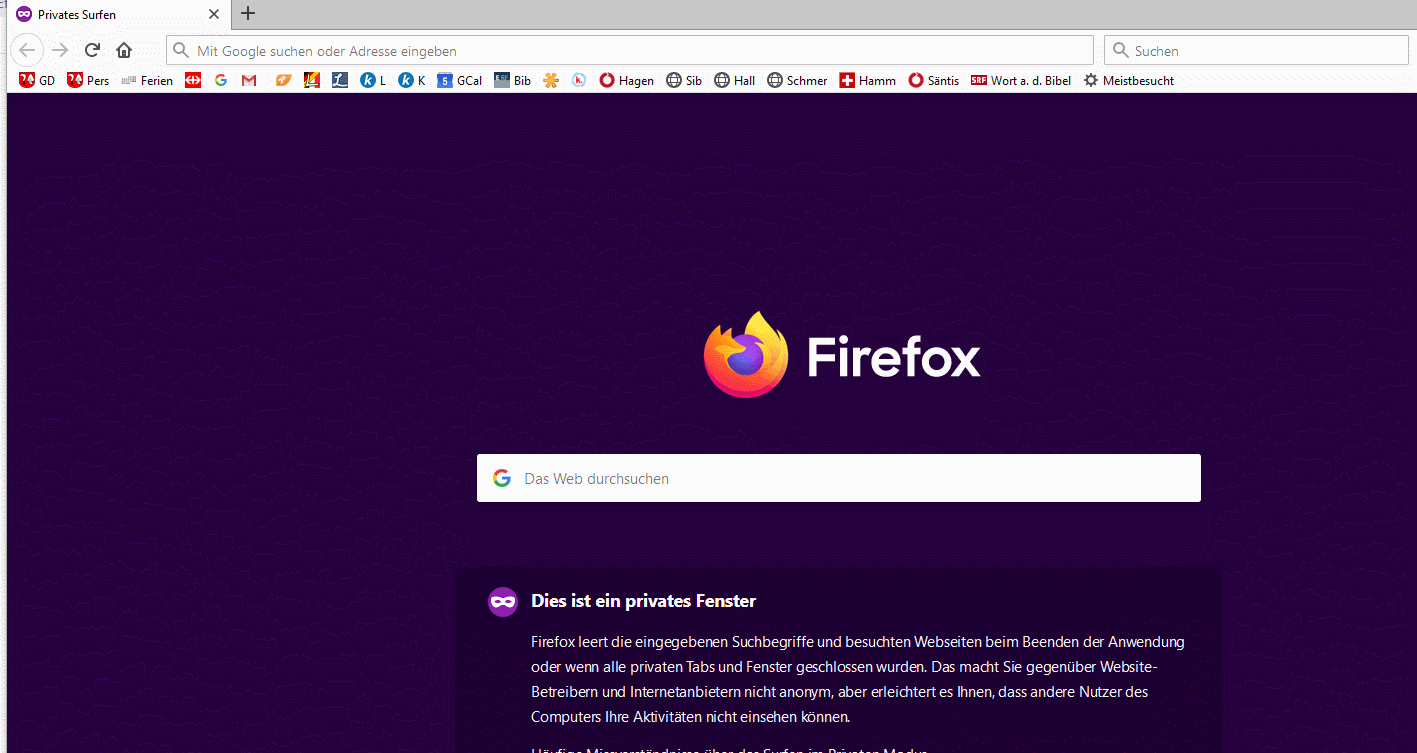
Task: Open the Säntis bookmark
Action: click(934, 81)
